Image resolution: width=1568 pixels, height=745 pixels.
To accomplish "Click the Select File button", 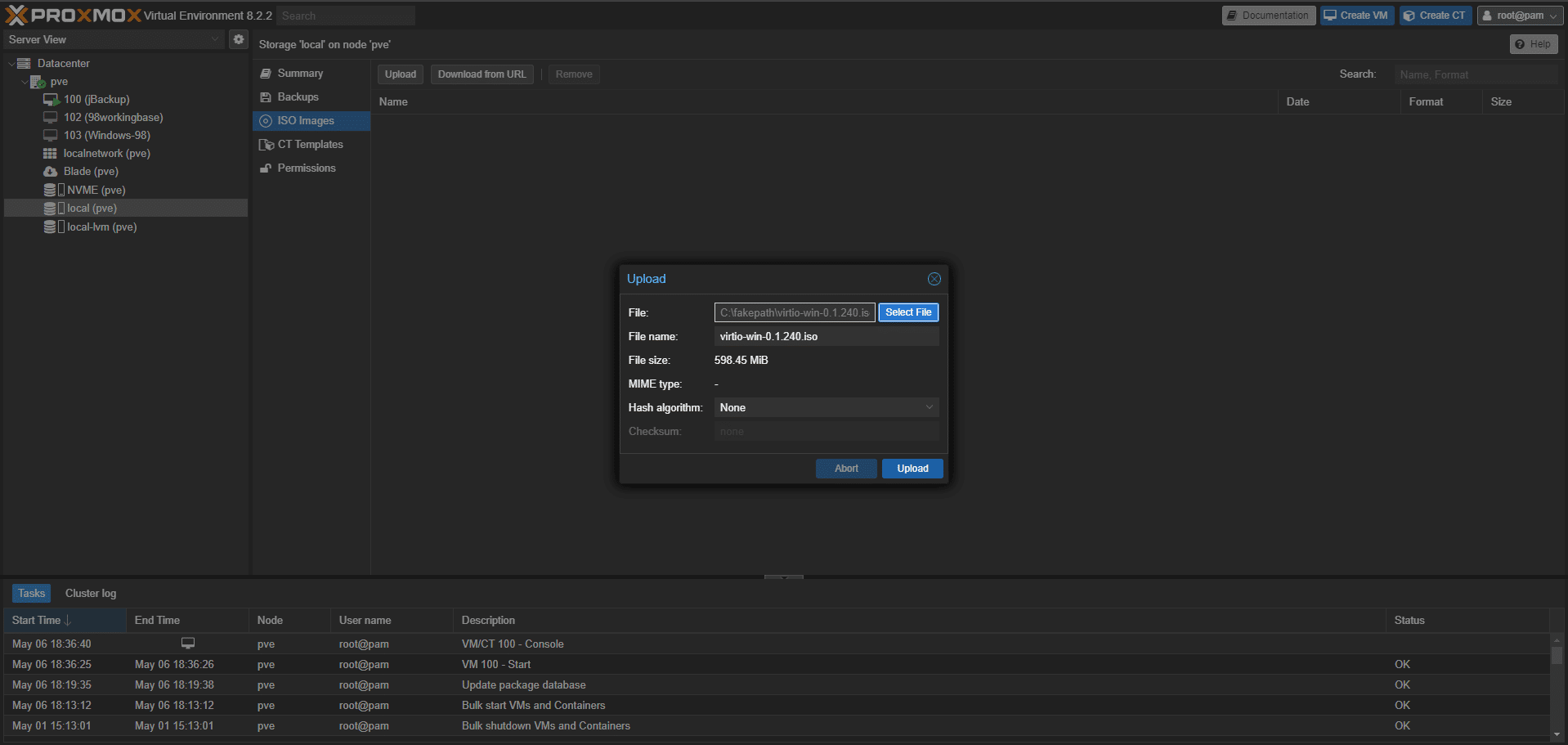I will [x=908, y=312].
